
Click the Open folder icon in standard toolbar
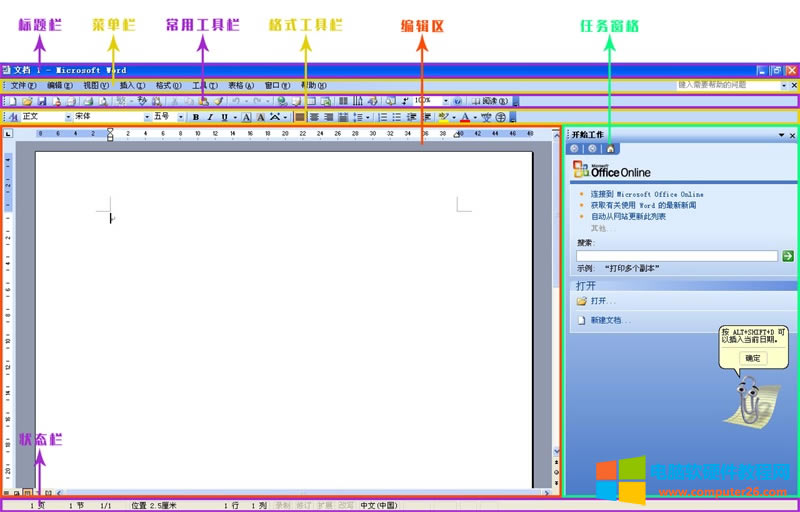27,101
